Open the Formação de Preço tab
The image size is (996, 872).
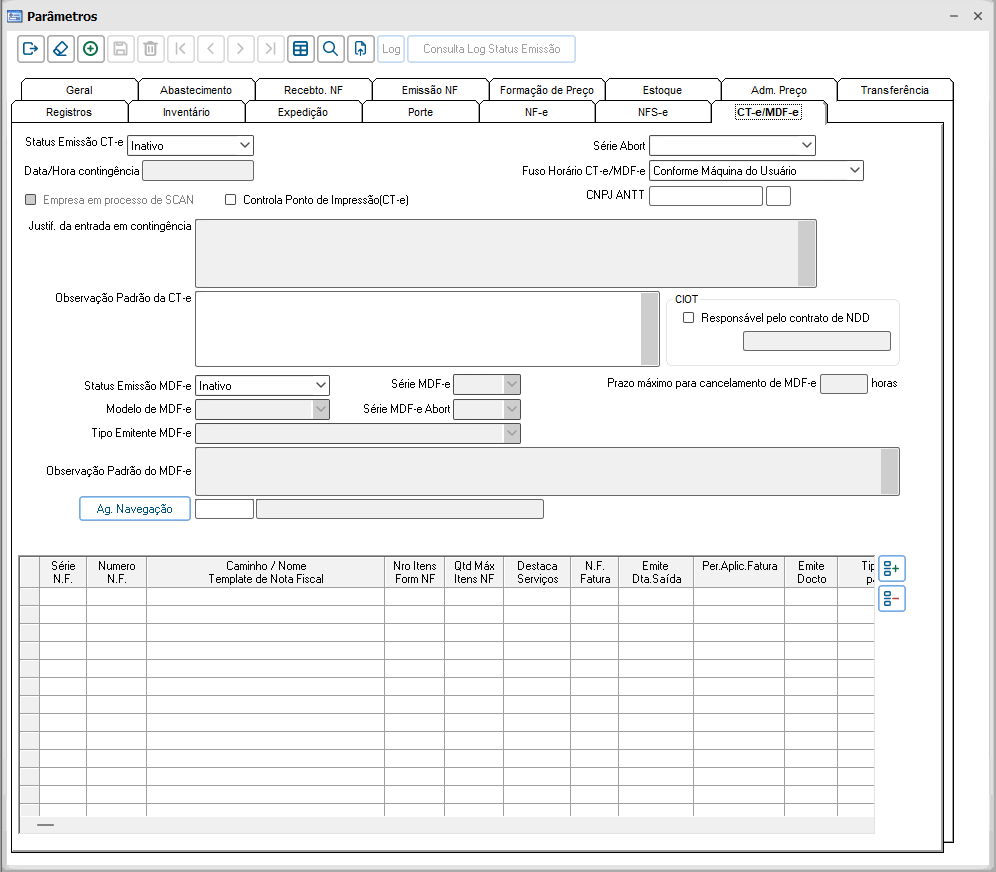(x=546, y=90)
